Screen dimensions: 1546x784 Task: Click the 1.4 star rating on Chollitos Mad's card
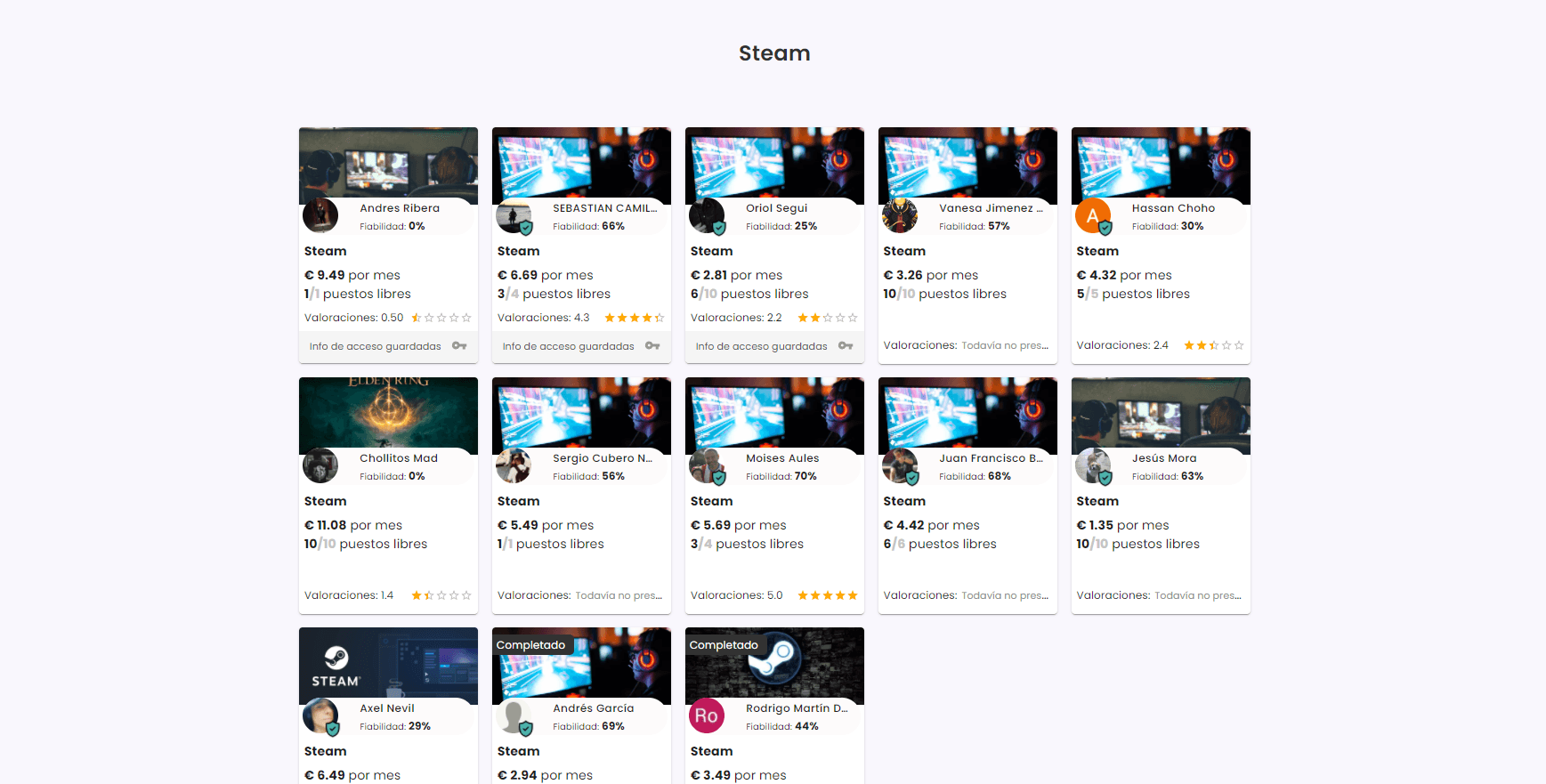[x=441, y=595]
